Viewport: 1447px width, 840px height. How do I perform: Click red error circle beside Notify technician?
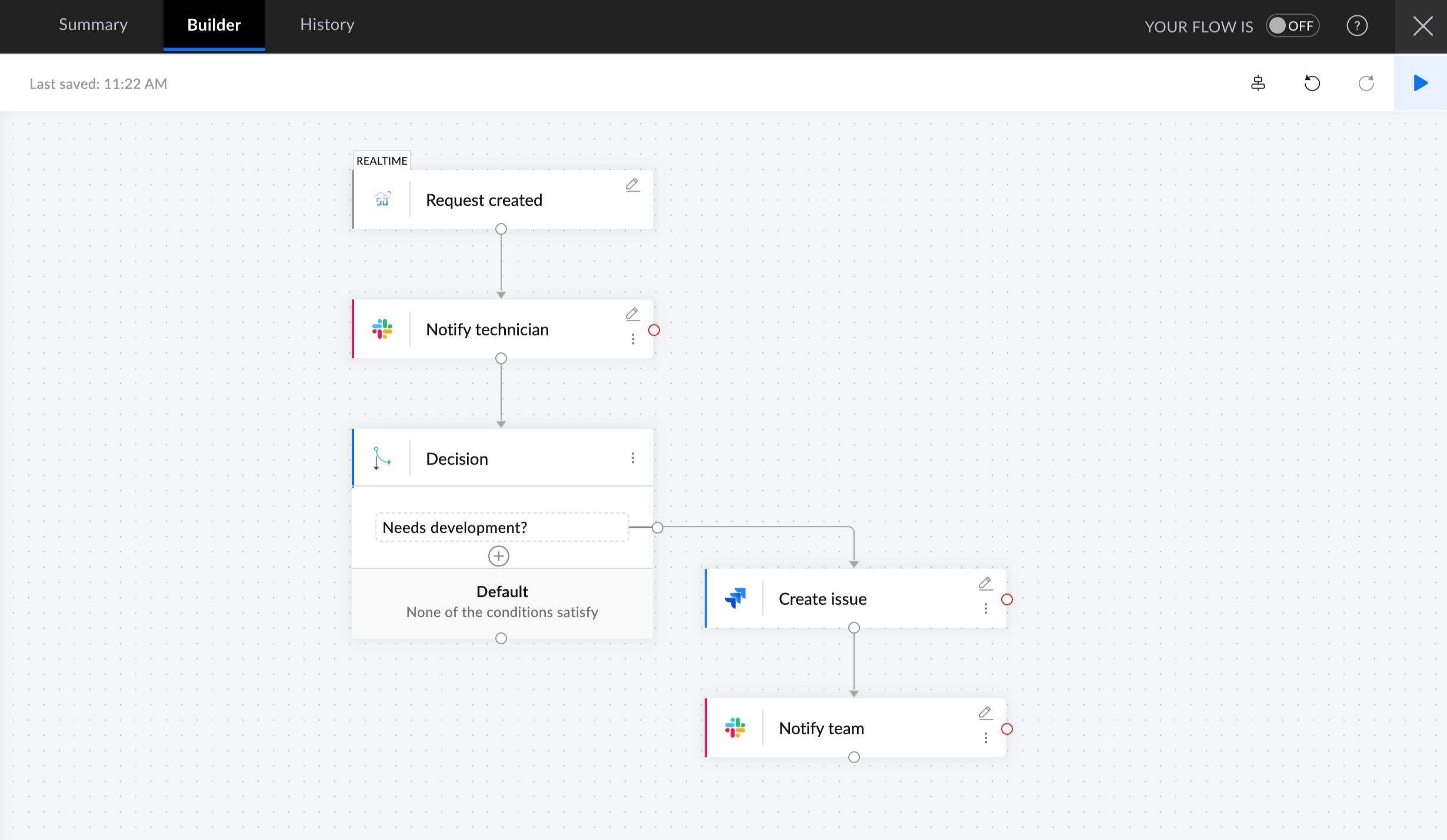point(654,330)
